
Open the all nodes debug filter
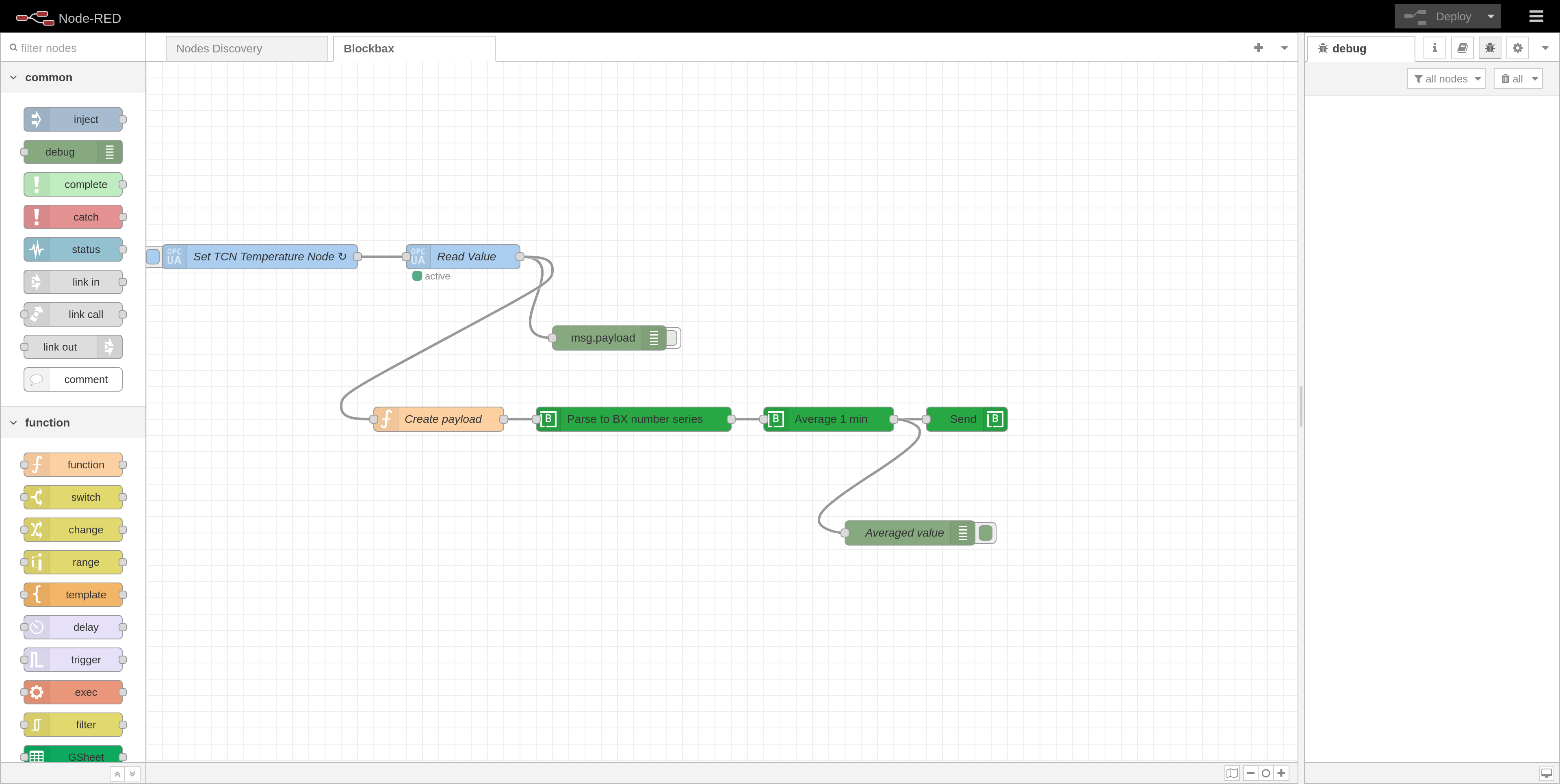[1446, 78]
